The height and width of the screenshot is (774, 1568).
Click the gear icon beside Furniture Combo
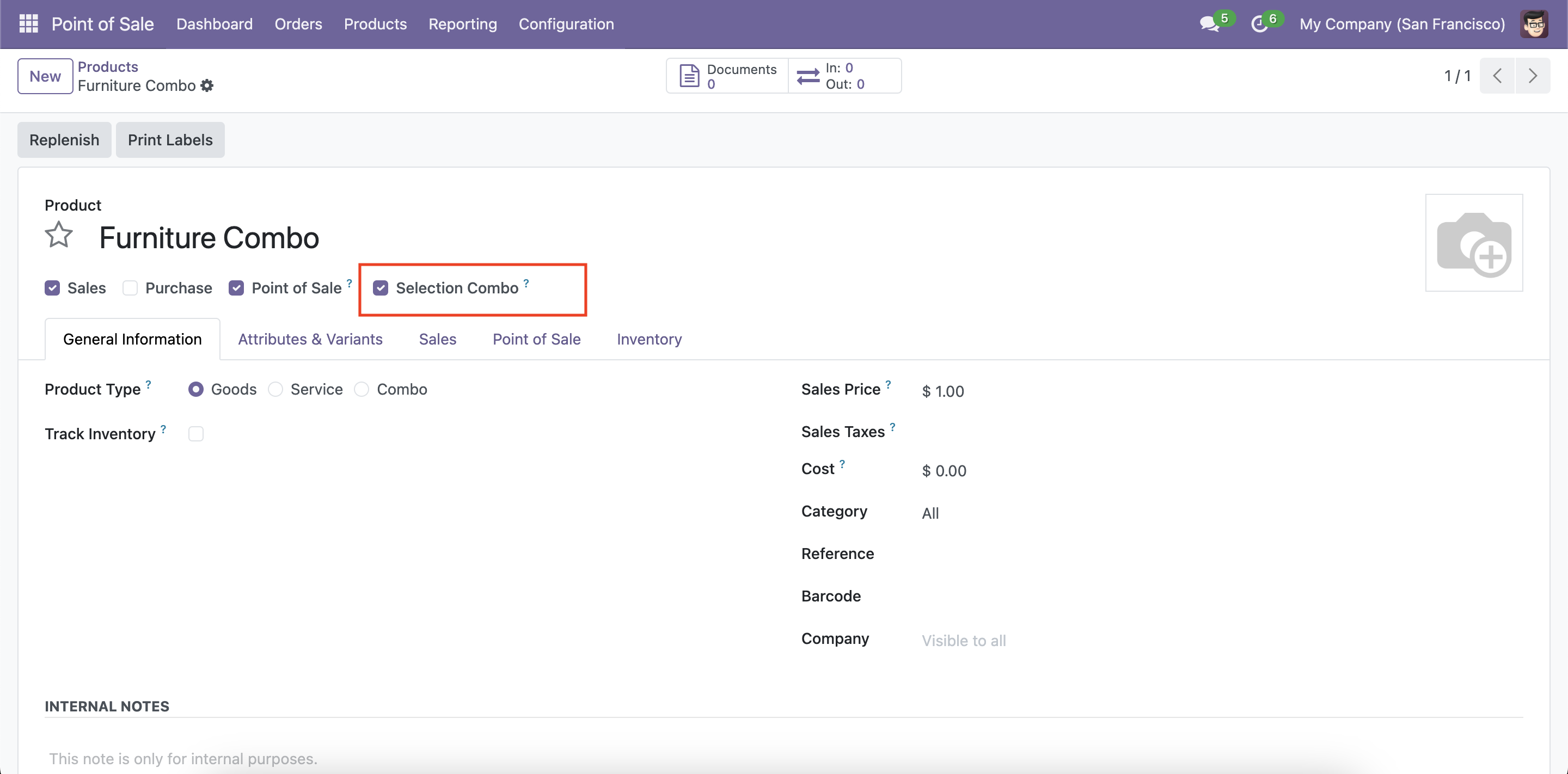point(207,86)
